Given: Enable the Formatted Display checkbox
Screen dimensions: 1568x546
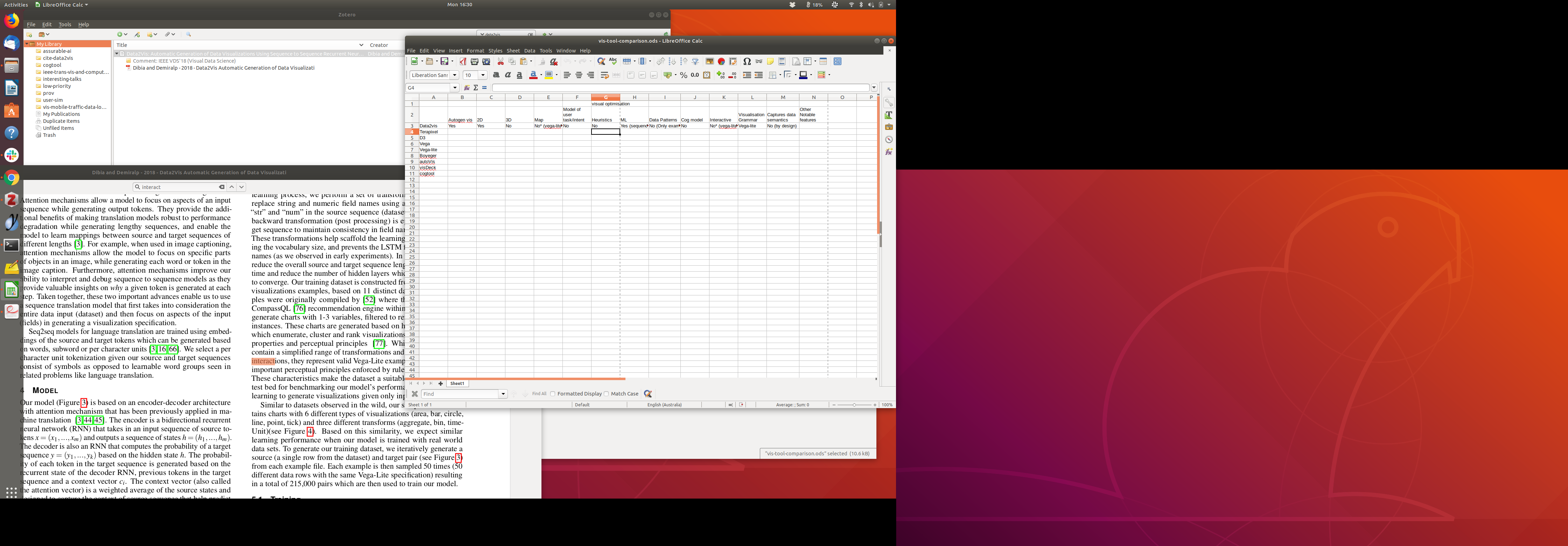Looking at the screenshot, I should coord(553,394).
